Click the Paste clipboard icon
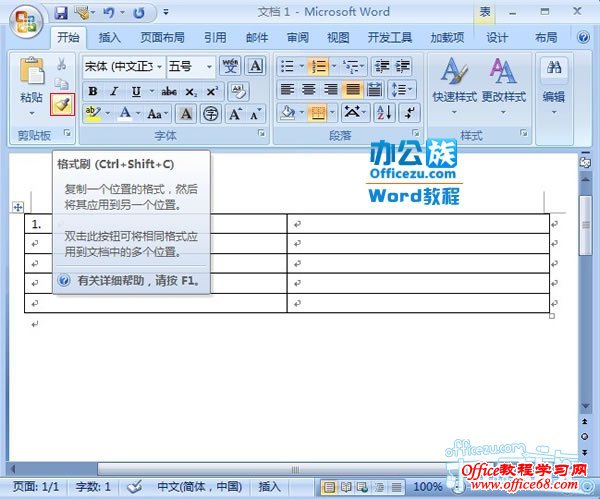This screenshot has width=600, height=499. 31,71
